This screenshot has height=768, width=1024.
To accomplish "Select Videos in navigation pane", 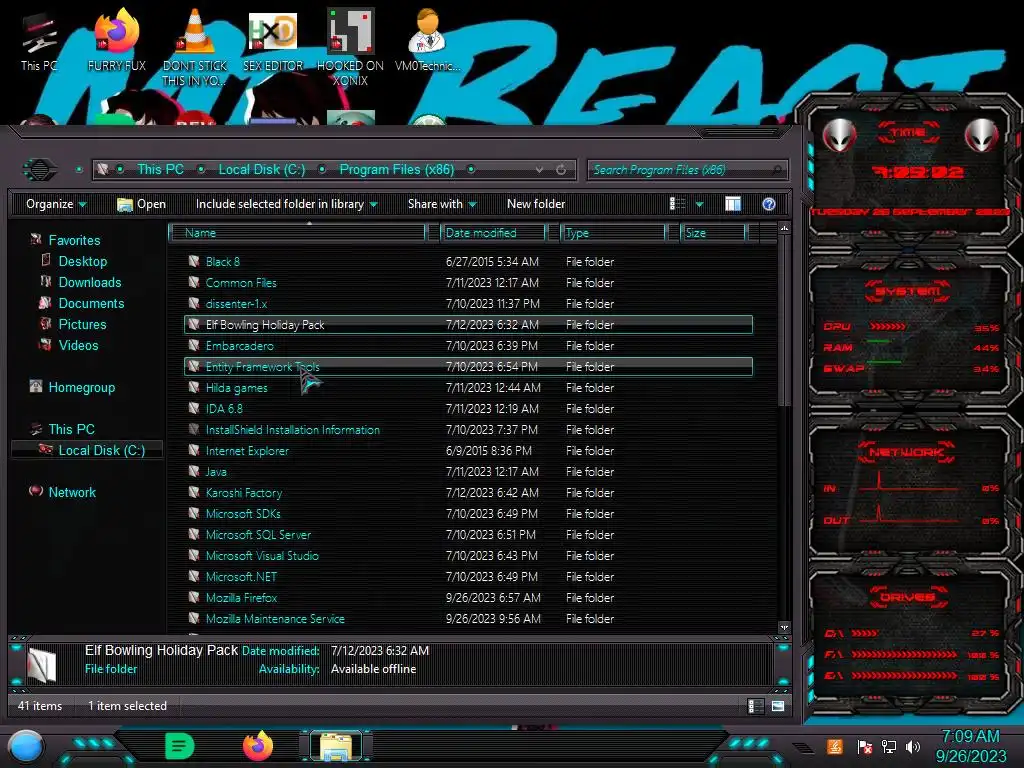I will pos(69,345).
